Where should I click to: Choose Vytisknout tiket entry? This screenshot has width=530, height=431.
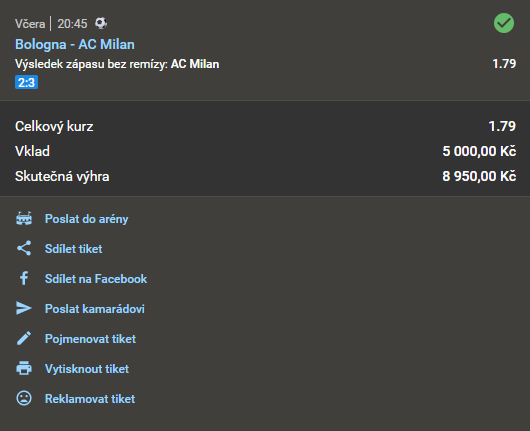click(x=87, y=369)
